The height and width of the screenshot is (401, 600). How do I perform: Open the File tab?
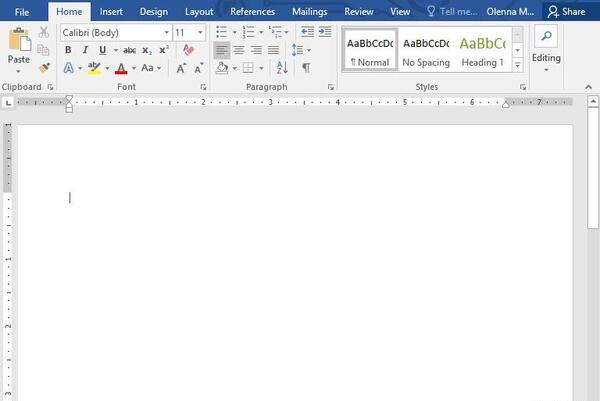click(x=22, y=12)
